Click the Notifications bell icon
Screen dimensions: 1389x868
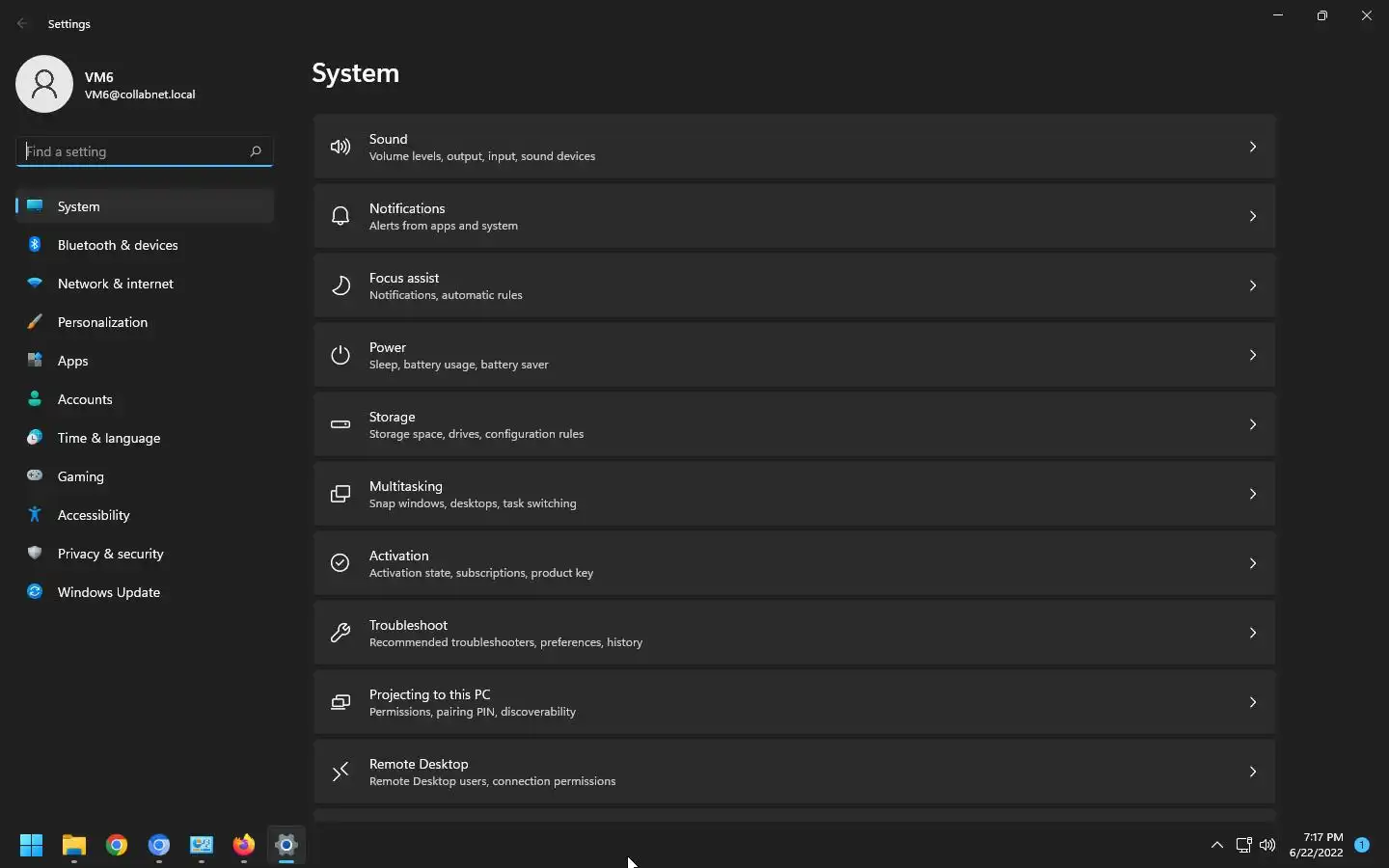(340, 217)
